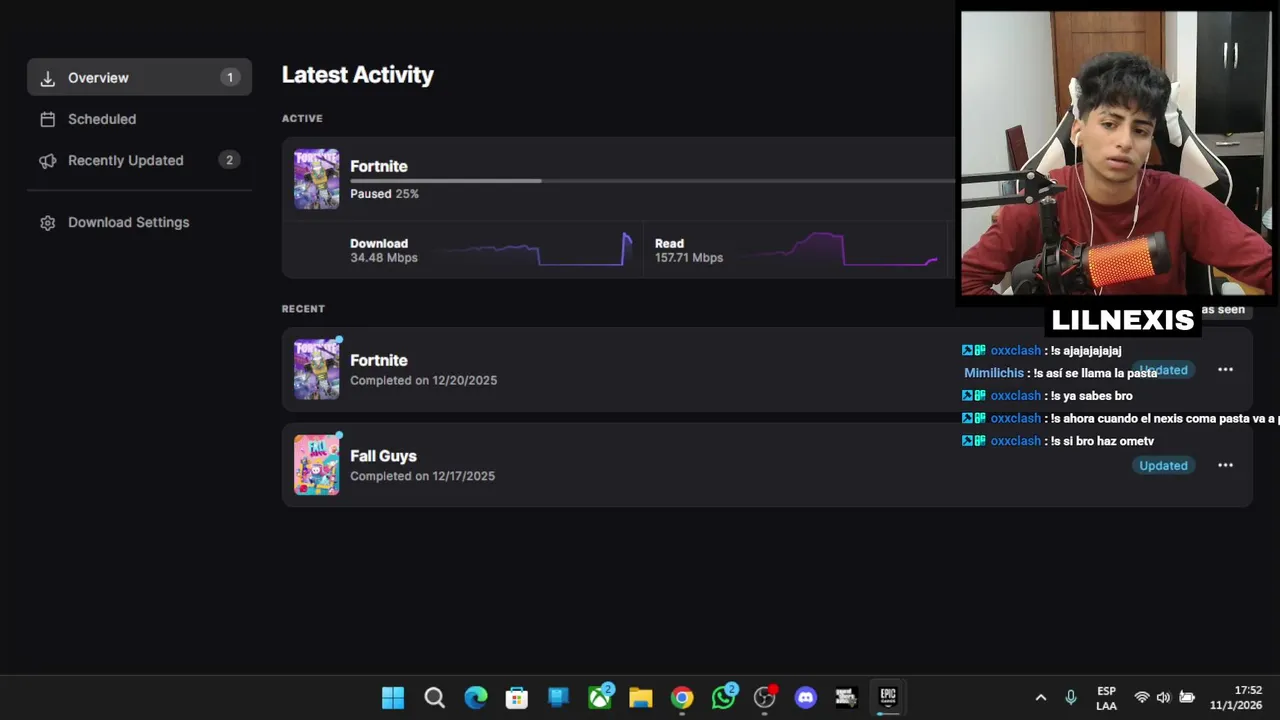Open the three-dot menu for recent Fortnite

point(1225,369)
